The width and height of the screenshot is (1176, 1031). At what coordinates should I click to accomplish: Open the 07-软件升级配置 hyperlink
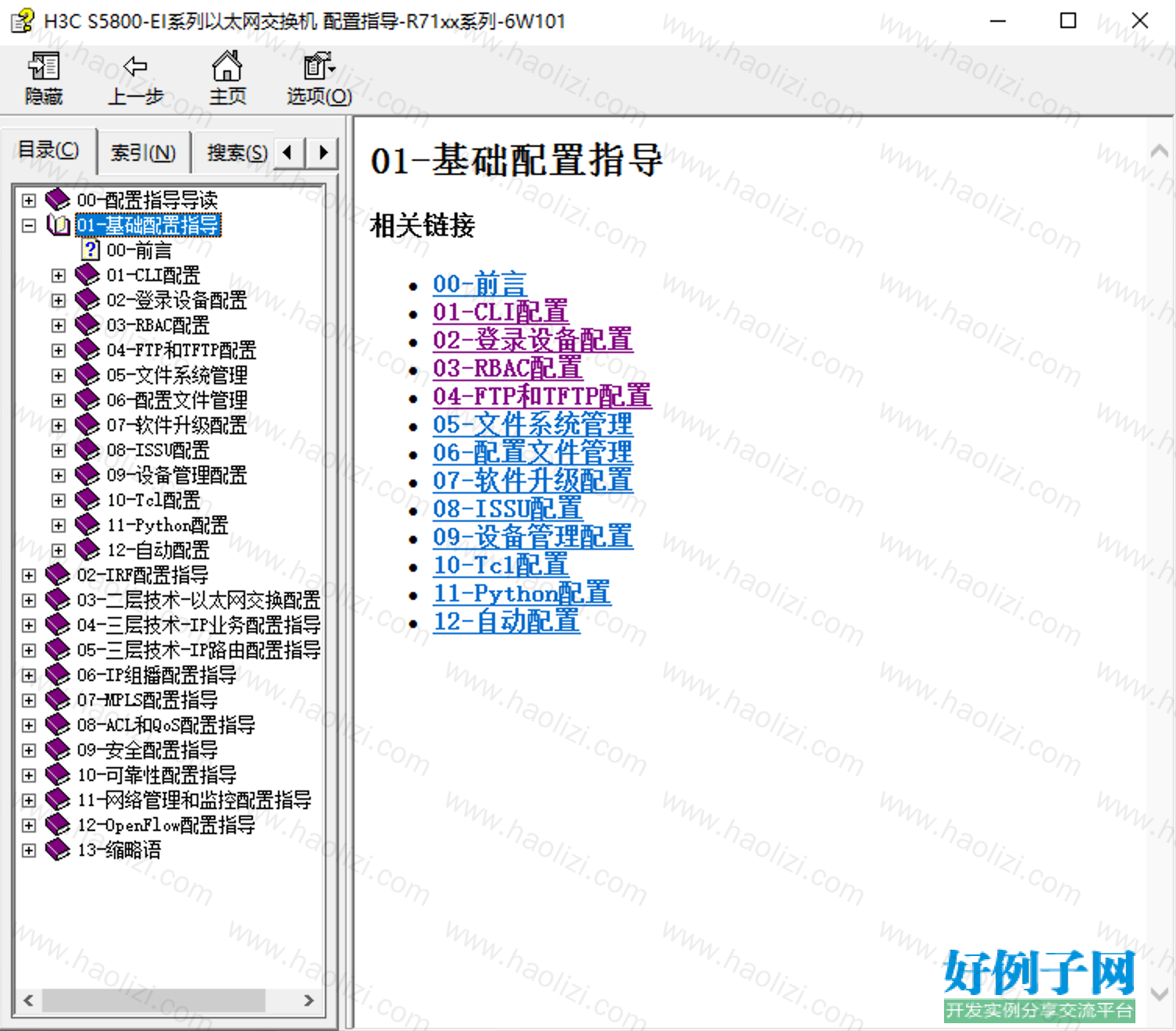[533, 480]
